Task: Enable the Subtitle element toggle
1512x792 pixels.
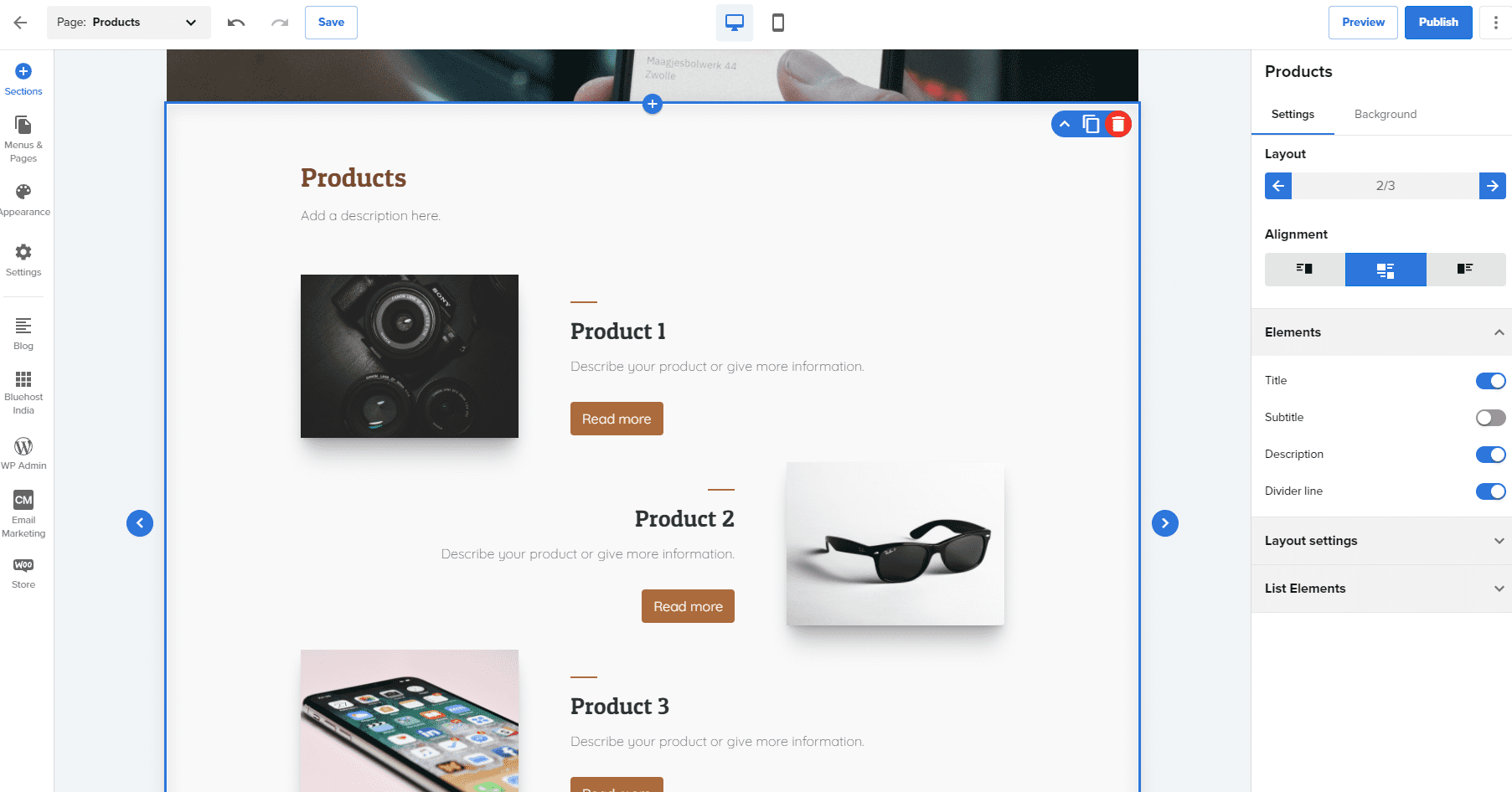Action: [x=1490, y=418]
